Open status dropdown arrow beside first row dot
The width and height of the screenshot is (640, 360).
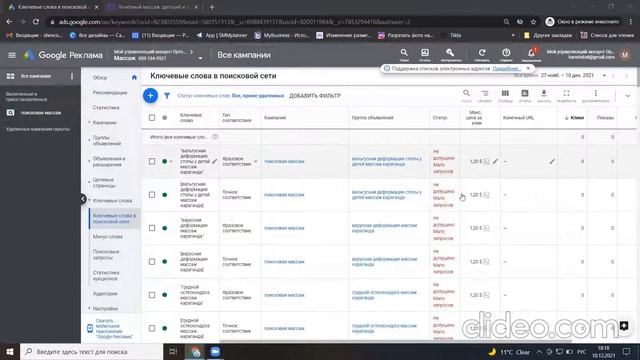pos(171,161)
